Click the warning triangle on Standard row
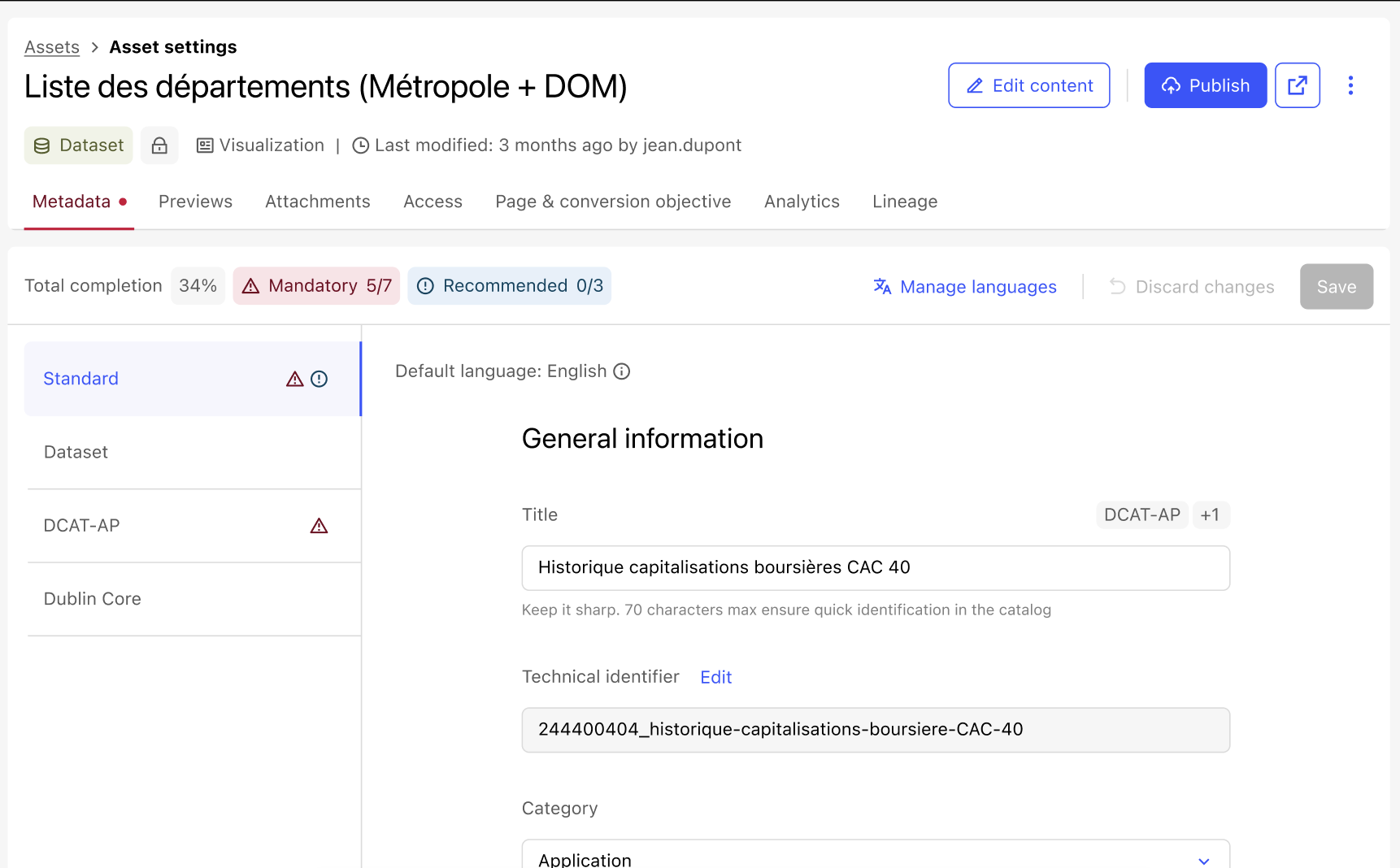1400x868 pixels. tap(294, 379)
